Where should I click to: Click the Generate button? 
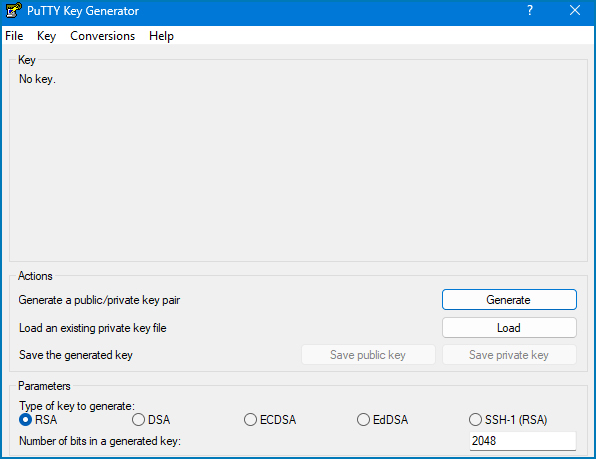(x=509, y=300)
